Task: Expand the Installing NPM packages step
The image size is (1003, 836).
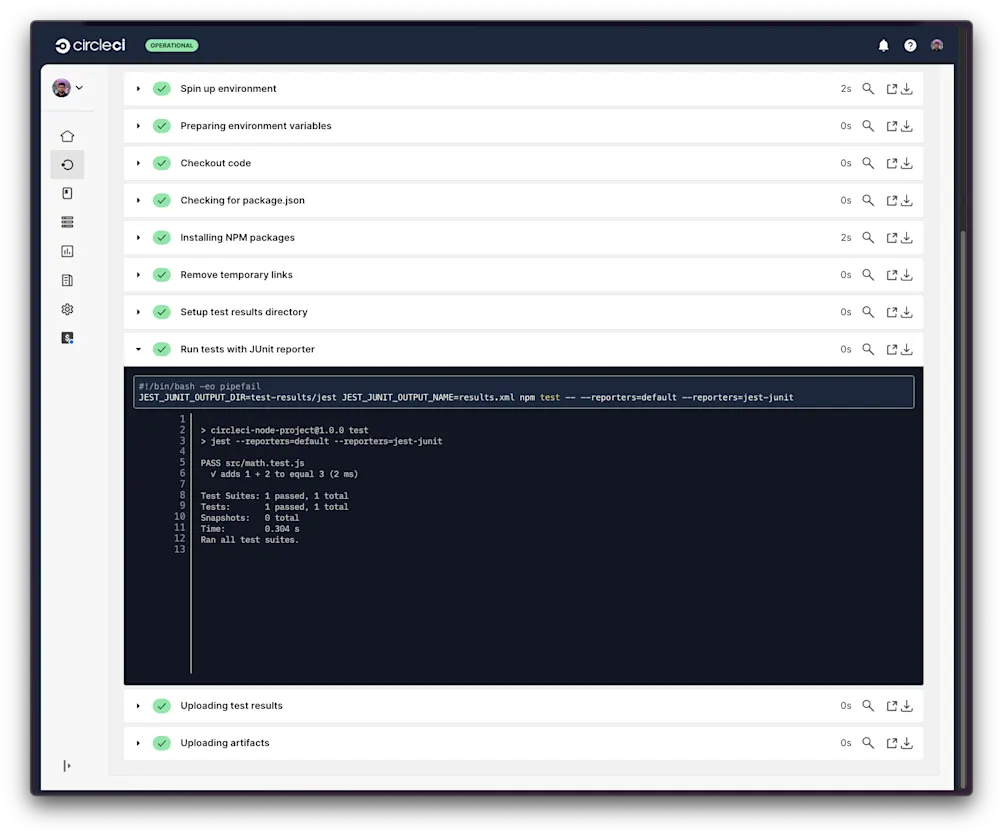Action: pyautogui.click(x=138, y=237)
